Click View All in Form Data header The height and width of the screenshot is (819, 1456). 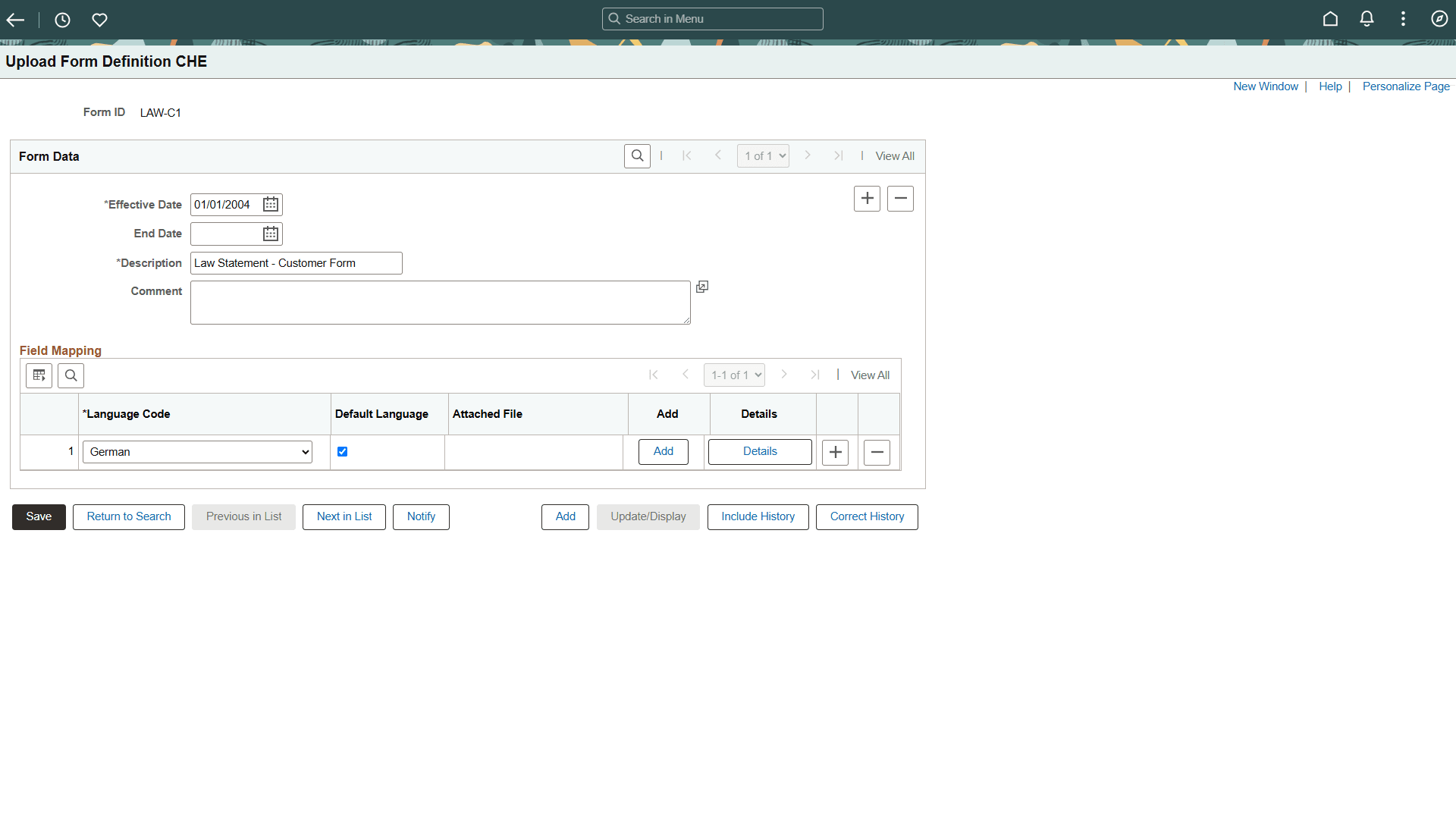[895, 156]
